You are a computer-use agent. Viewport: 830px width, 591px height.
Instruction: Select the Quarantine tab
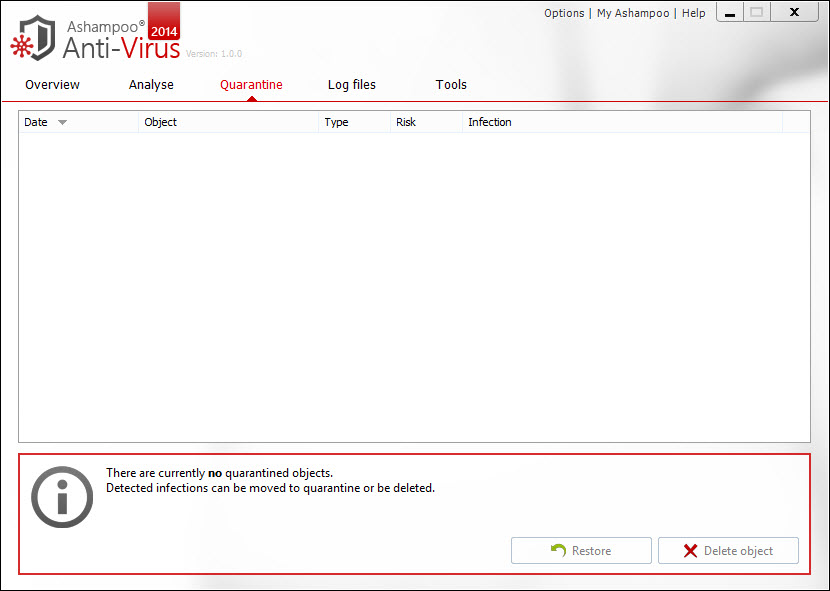click(x=251, y=85)
